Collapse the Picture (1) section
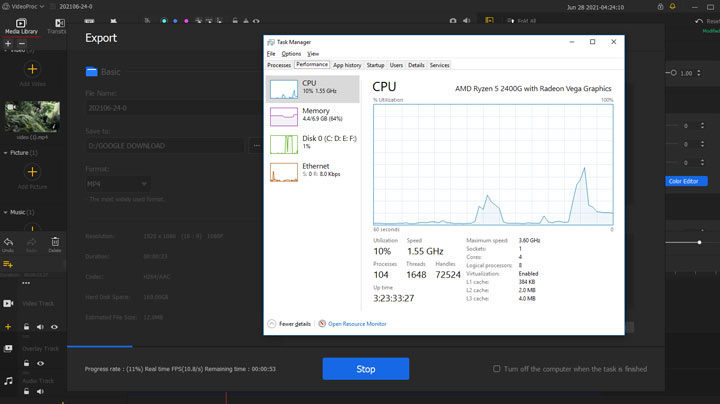Viewport: 720px width, 404px height. coord(6,153)
